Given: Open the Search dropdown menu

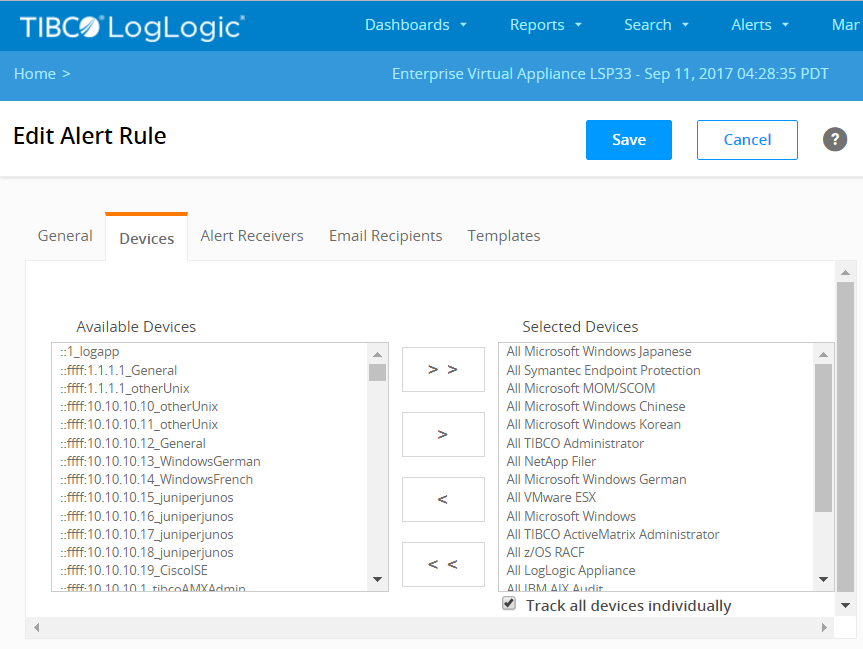Looking at the screenshot, I should click(657, 25).
